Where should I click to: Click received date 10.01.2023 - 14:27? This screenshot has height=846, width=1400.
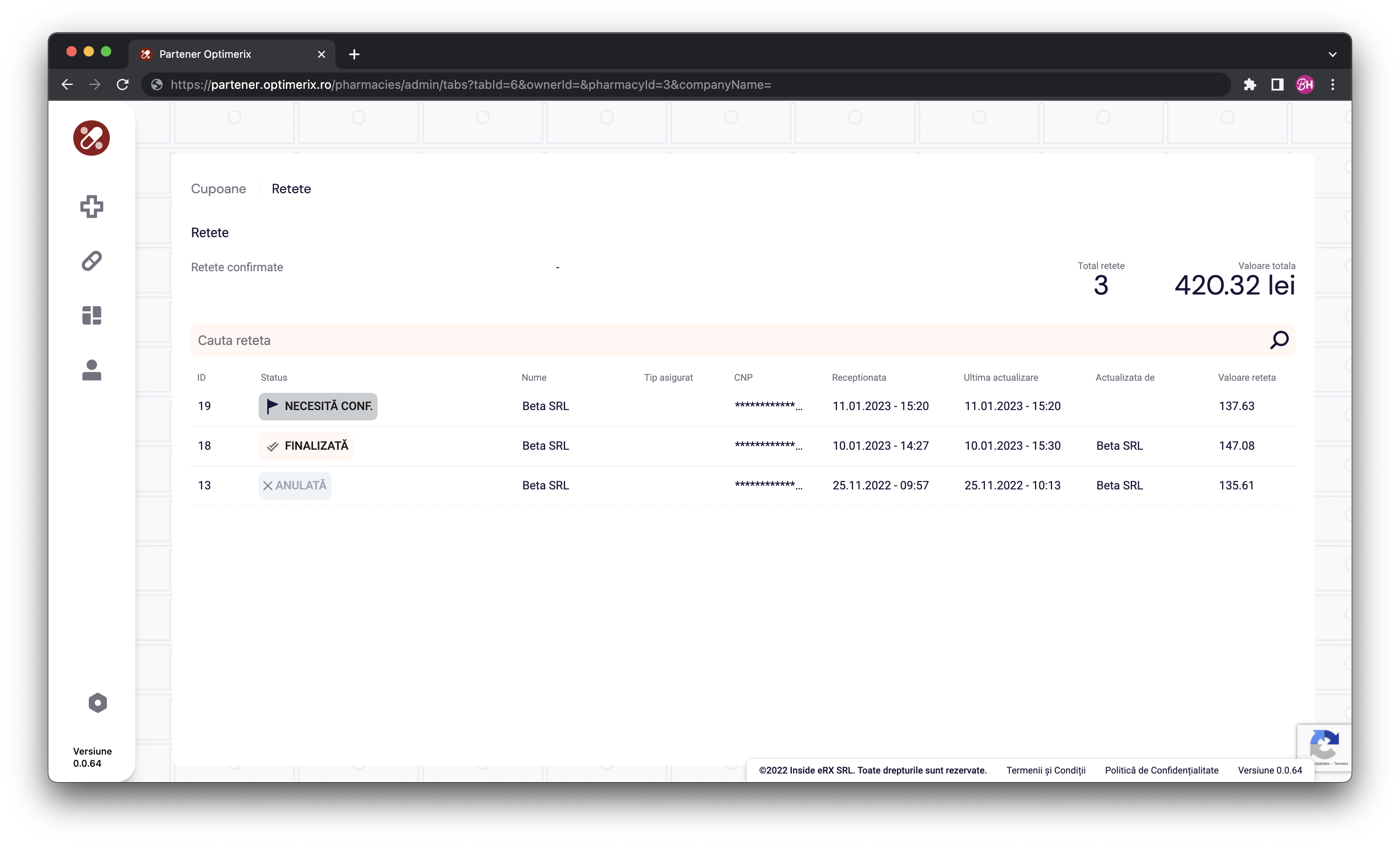(x=880, y=446)
